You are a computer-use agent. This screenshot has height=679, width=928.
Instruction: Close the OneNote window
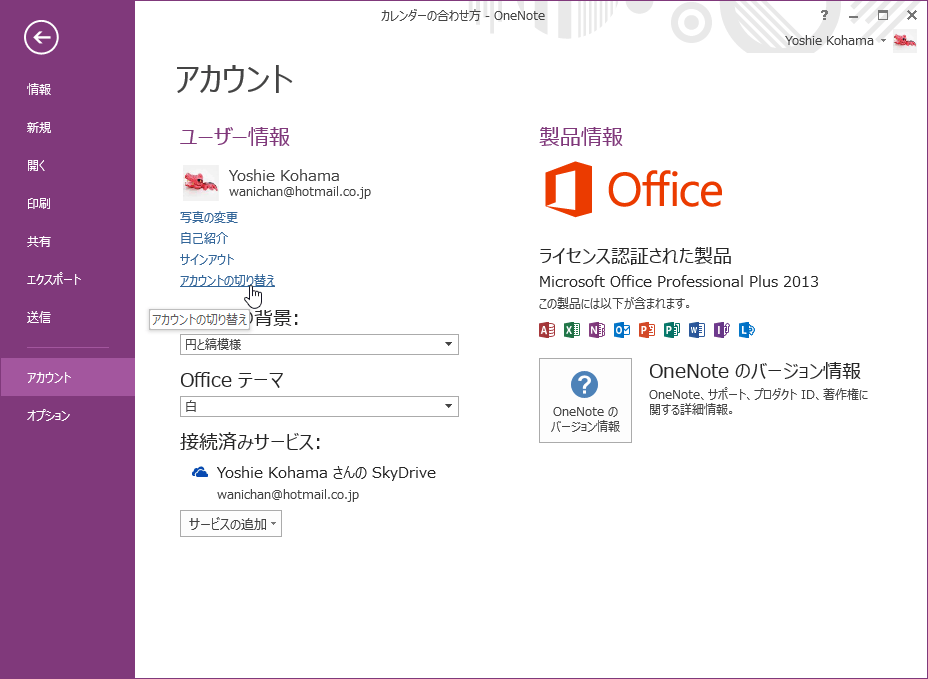click(x=912, y=16)
